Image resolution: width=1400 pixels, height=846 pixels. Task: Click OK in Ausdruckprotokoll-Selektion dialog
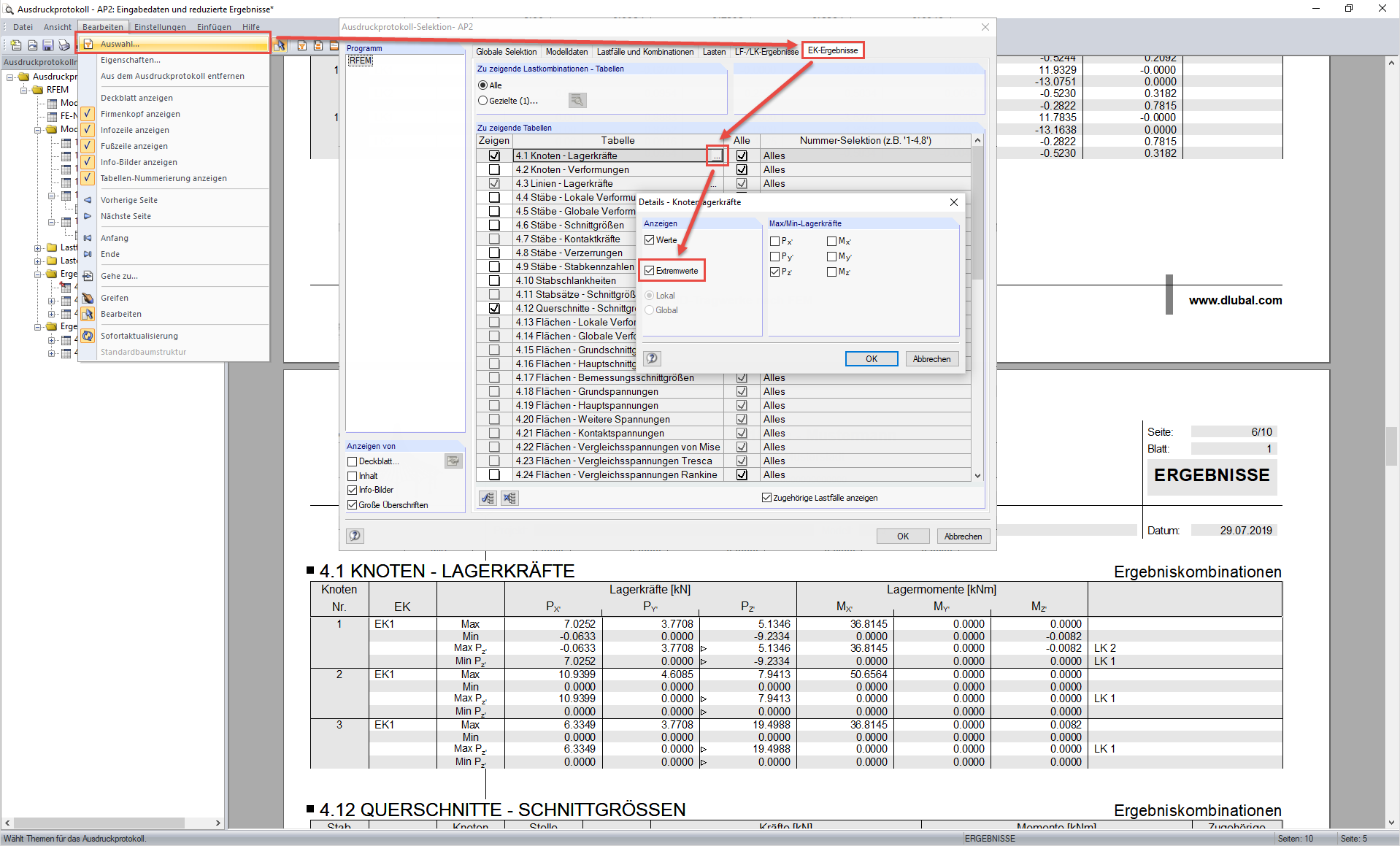pyautogui.click(x=903, y=536)
